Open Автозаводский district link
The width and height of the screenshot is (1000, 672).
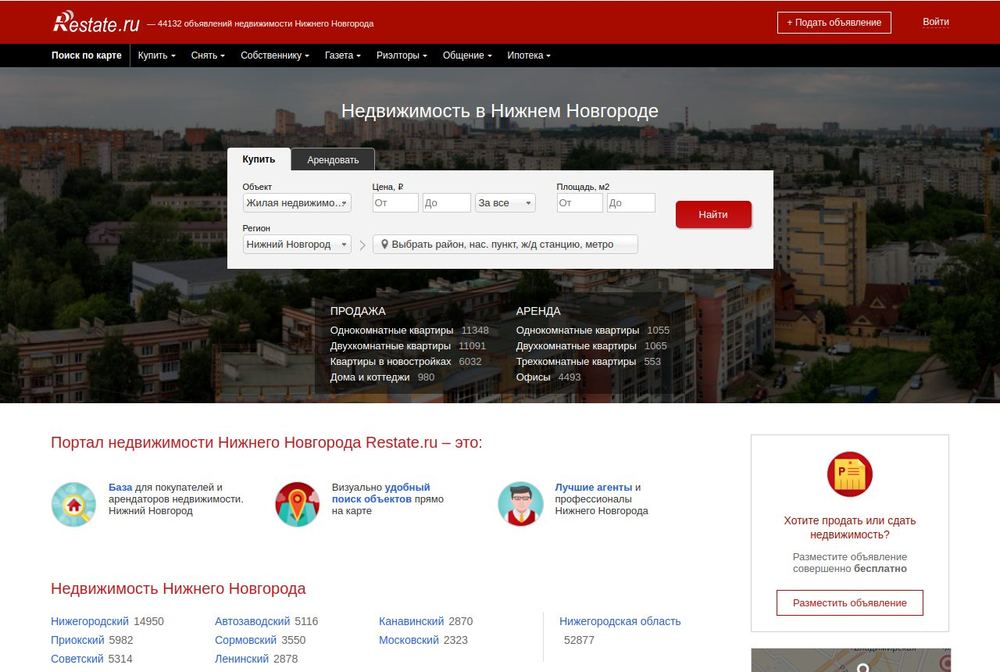pyautogui.click(x=252, y=621)
